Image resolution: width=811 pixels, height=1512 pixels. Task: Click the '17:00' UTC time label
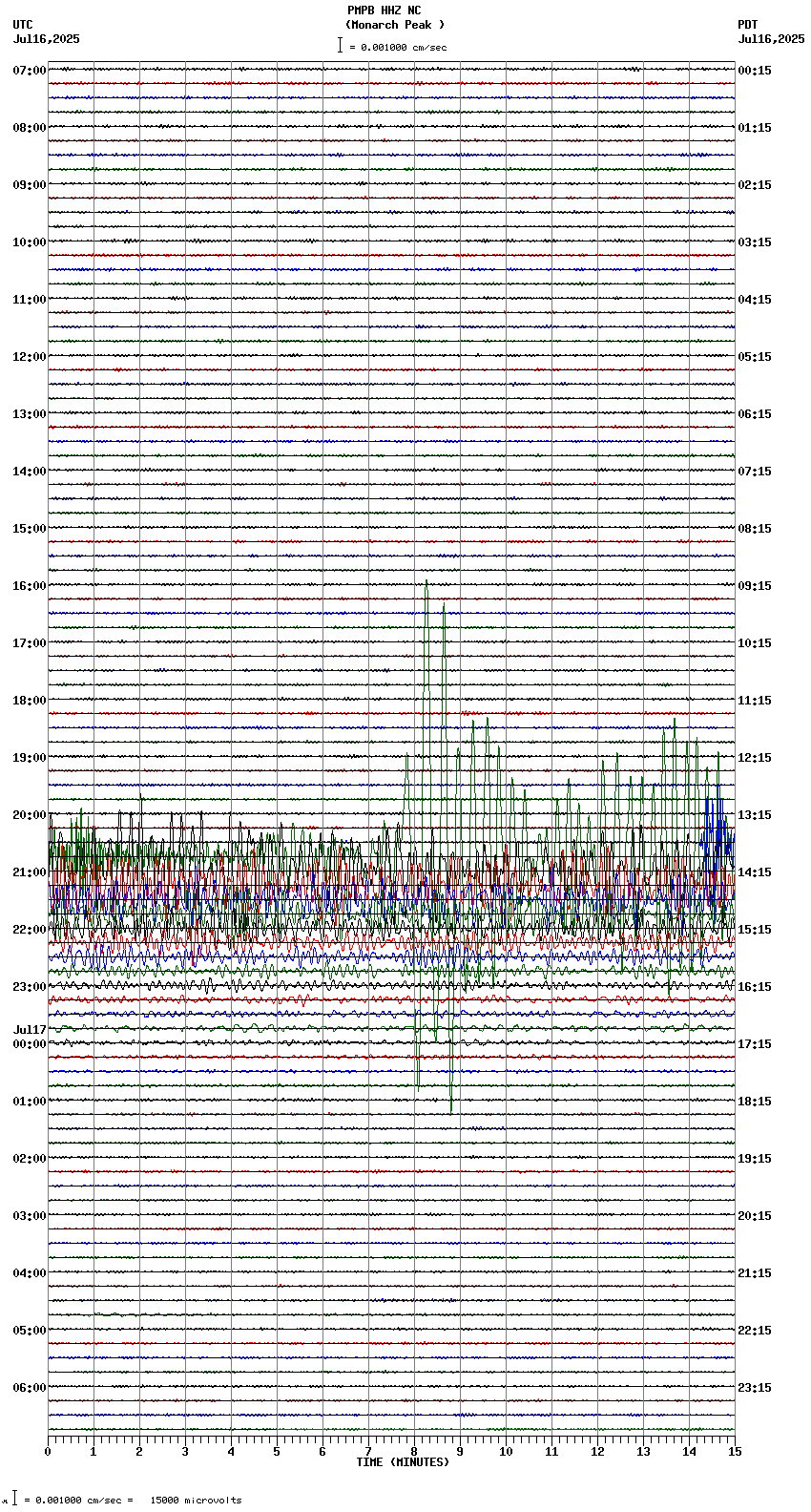coord(30,643)
